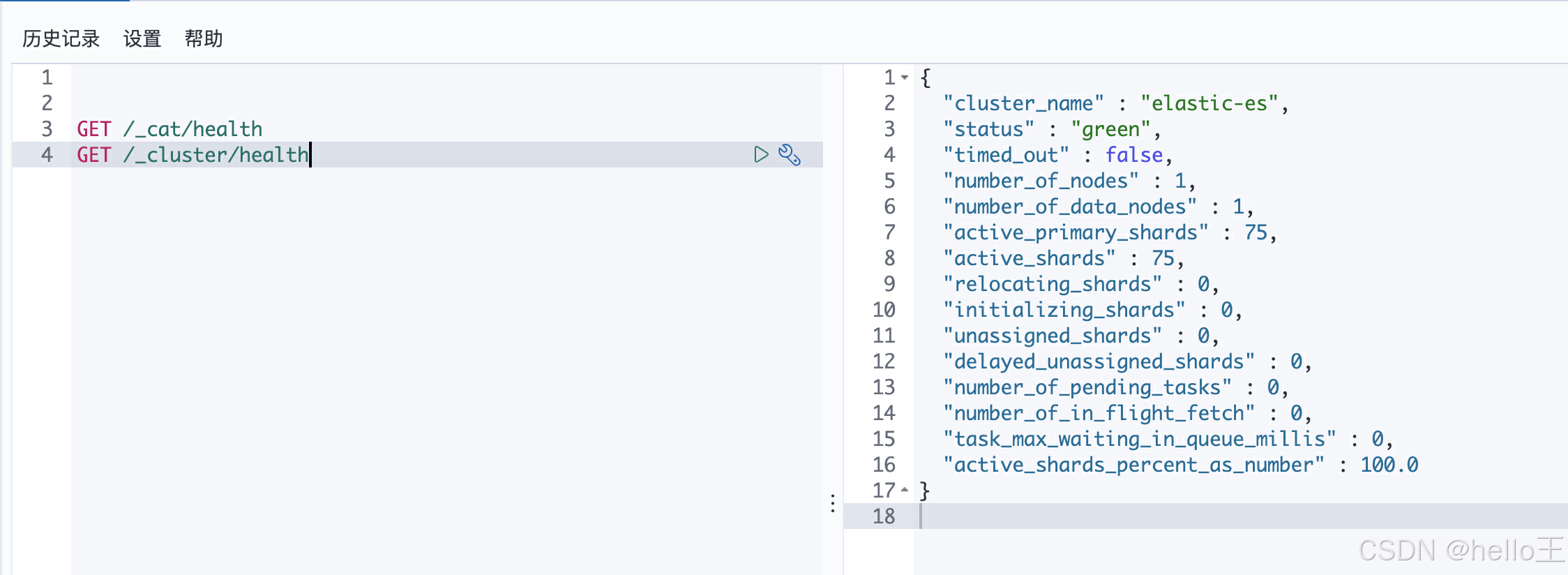Collapse the JSON block at output line 1
Image resolution: width=1568 pixels, height=575 pixels.
point(905,77)
